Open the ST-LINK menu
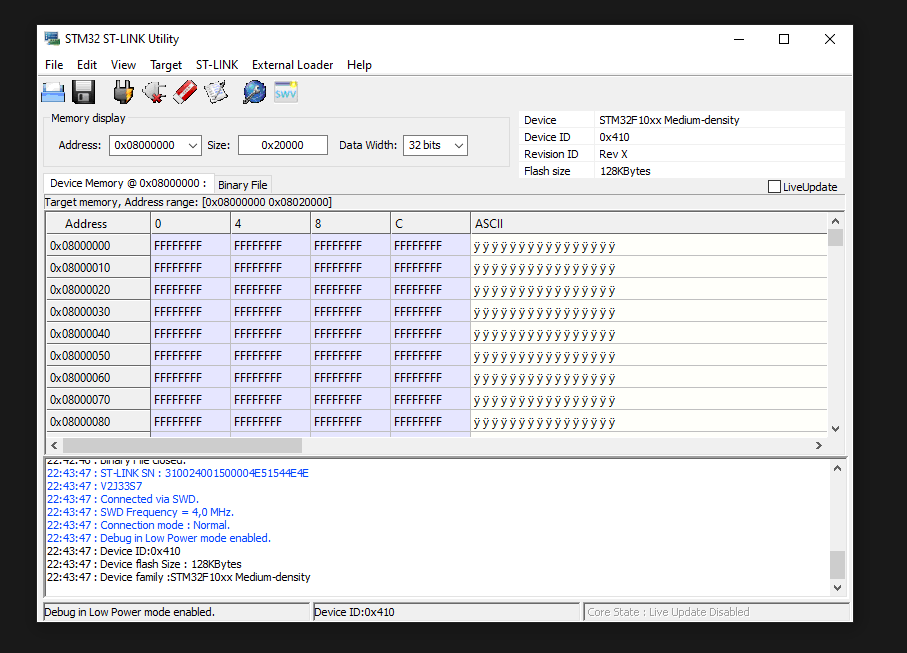Image resolution: width=907 pixels, height=653 pixels. click(x=216, y=64)
